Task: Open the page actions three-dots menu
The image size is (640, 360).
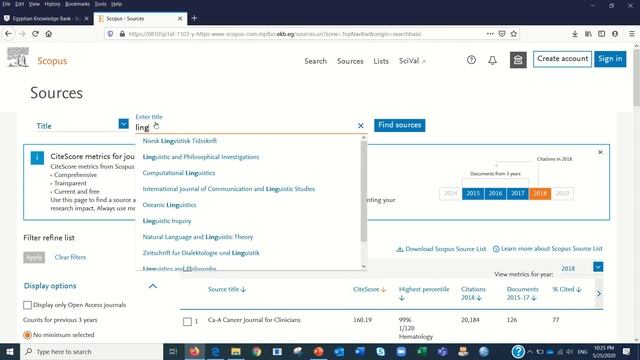Action: (x=490, y=34)
